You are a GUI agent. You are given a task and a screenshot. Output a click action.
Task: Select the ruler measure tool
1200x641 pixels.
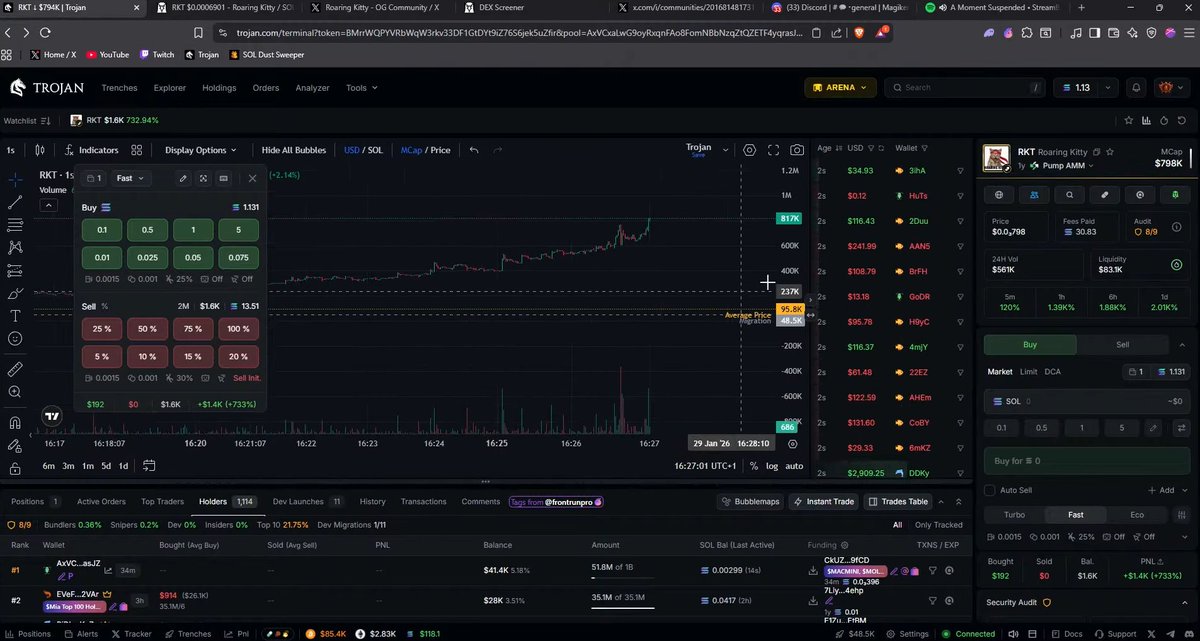pos(15,368)
